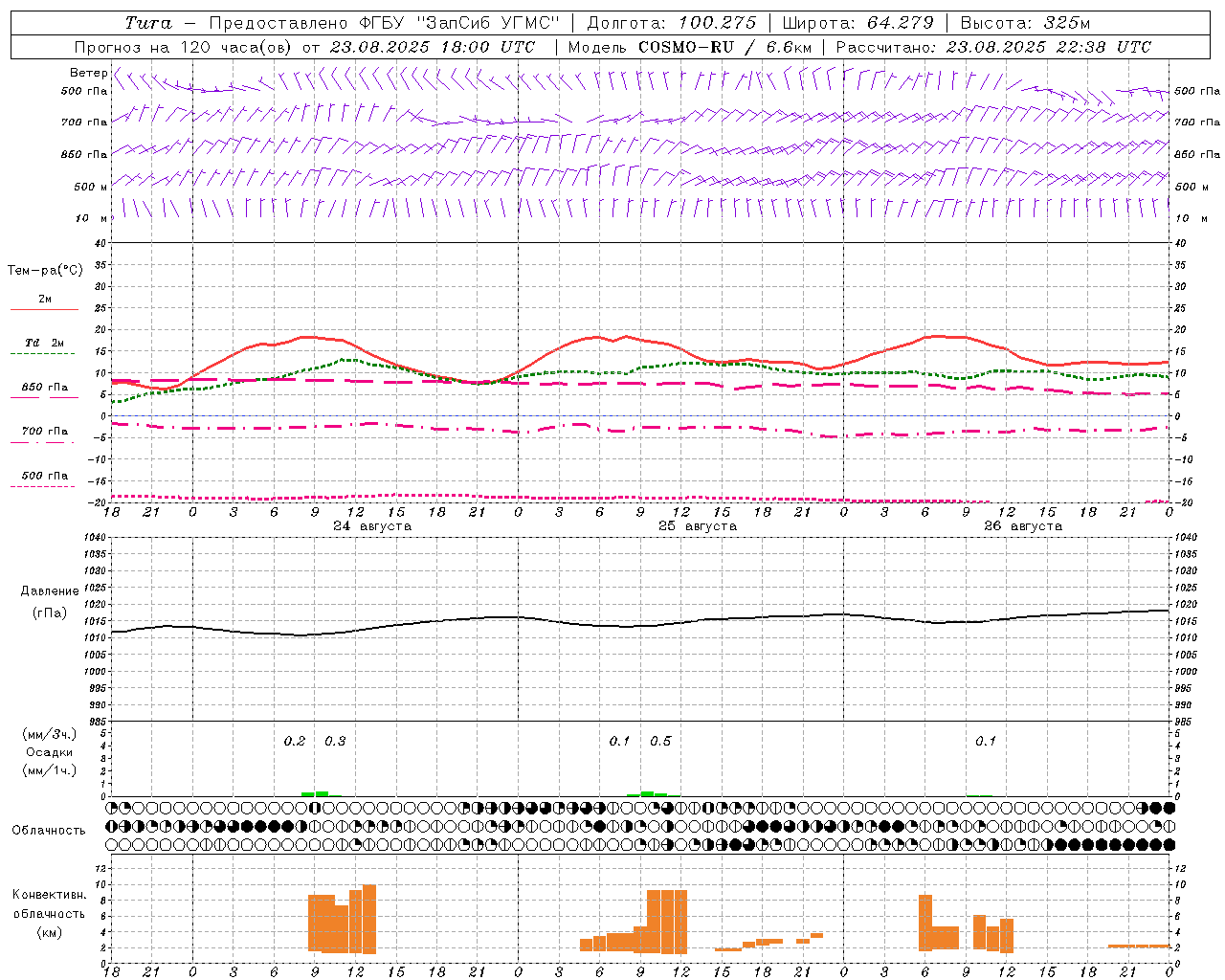
Task: Click the "Тем-ра(°C)" temperature label
Action: pos(45,271)
